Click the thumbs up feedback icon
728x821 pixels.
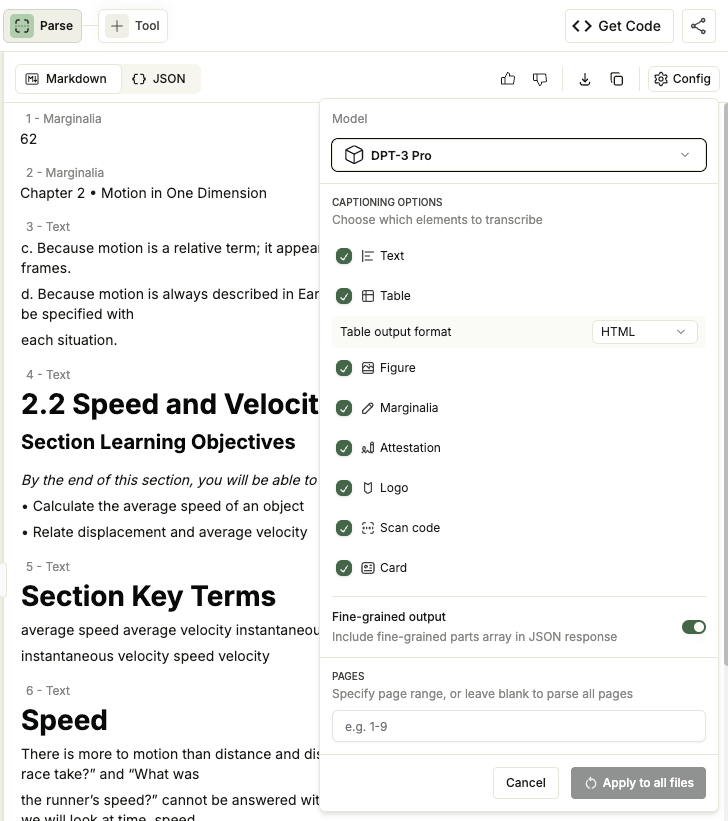pyautogui.click(x=508, y=79)
